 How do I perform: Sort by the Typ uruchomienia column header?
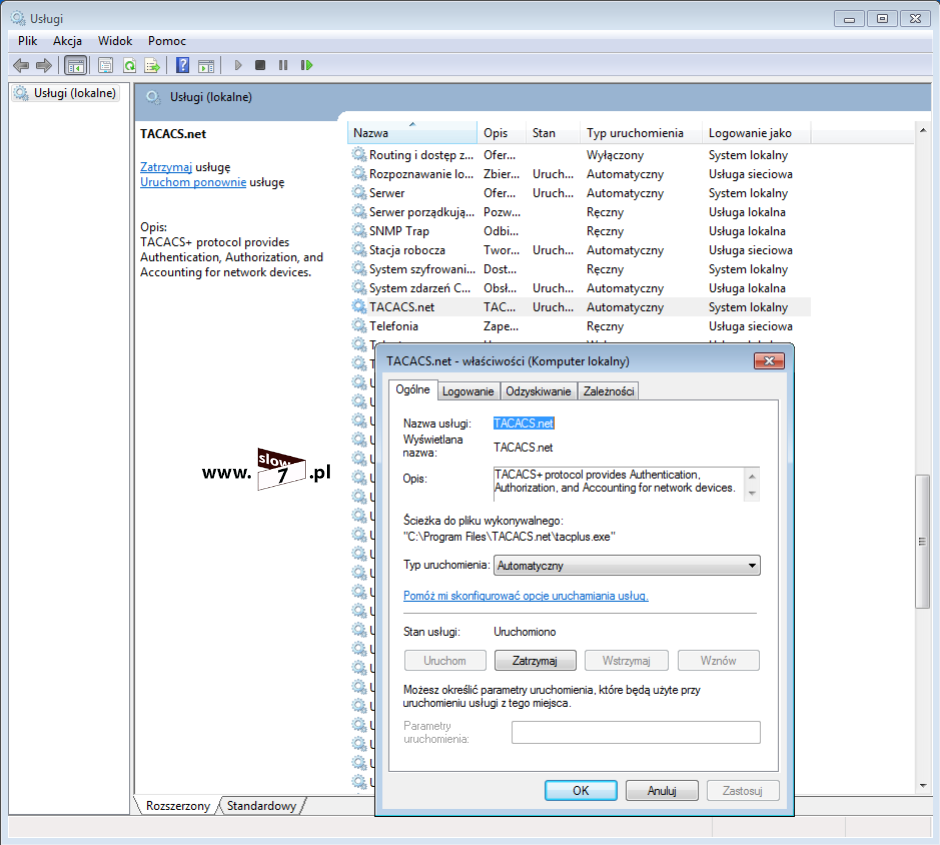641,132
